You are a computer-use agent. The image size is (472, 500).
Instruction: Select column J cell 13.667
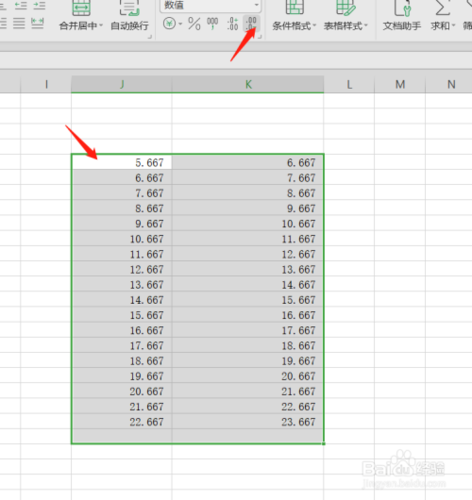pyautogui.click(x=122, y=285)
